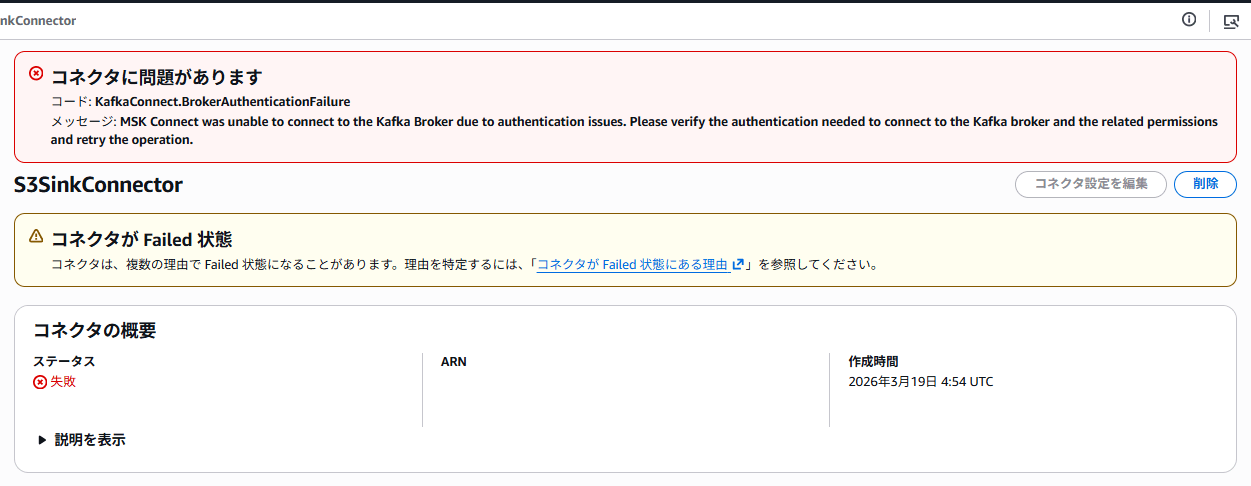The height and width of the screenshot is (486, 1251).
Task: Click the external link icon beside the Failed reason link
Action: pos(738,265)
